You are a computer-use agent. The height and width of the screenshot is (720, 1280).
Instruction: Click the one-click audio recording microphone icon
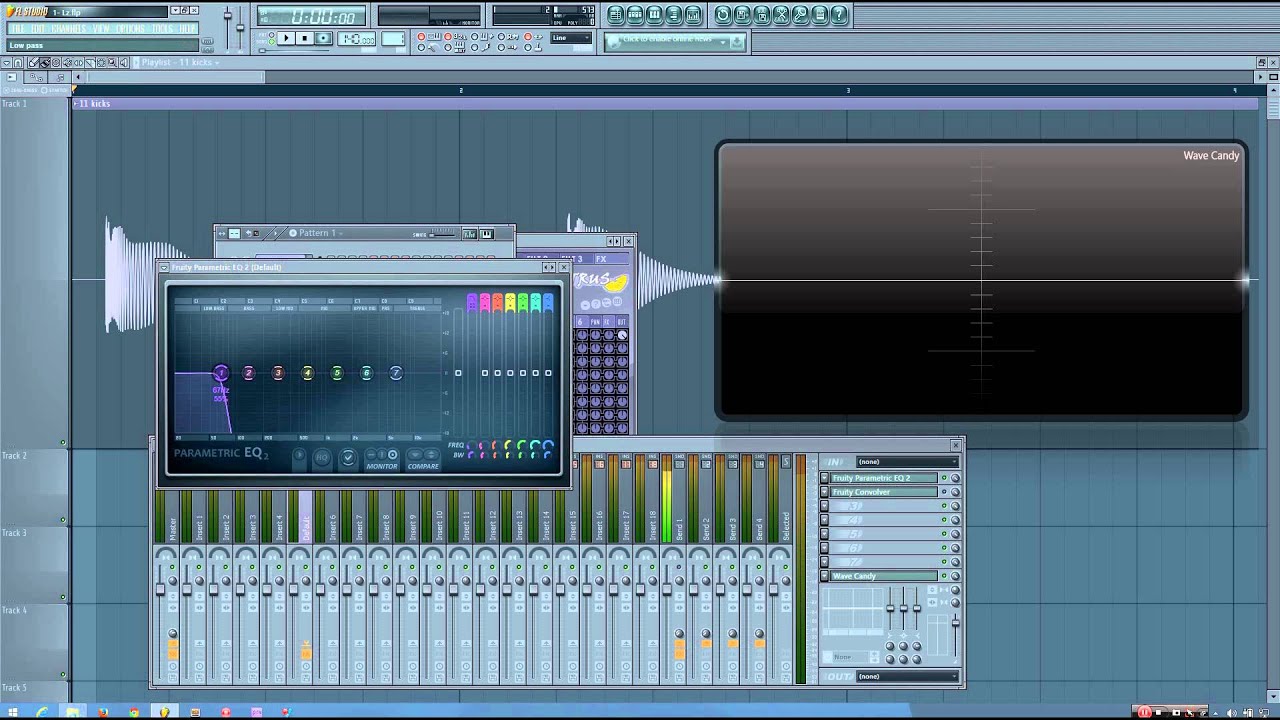[801, 14]
